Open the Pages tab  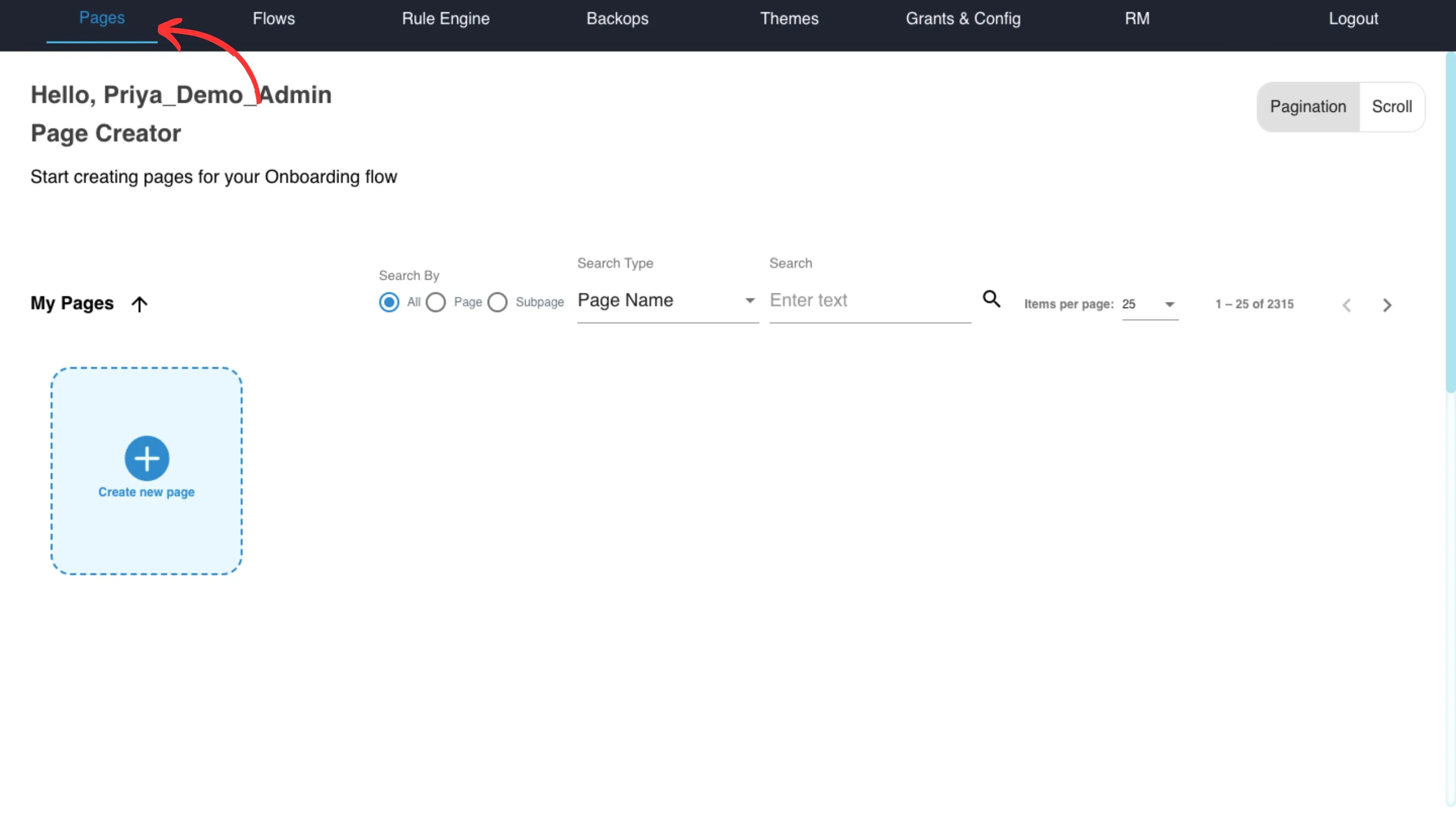102,18
